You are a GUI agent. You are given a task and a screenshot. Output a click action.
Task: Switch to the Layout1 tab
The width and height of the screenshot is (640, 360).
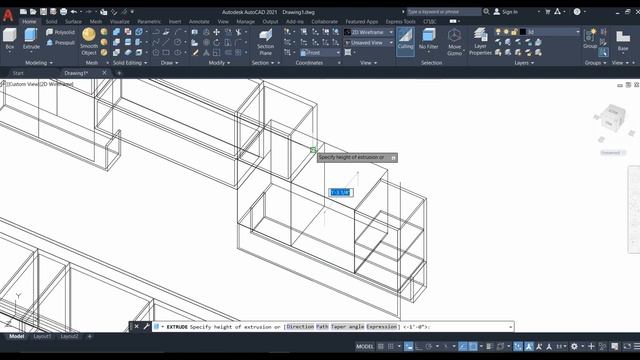click(42, 336)
